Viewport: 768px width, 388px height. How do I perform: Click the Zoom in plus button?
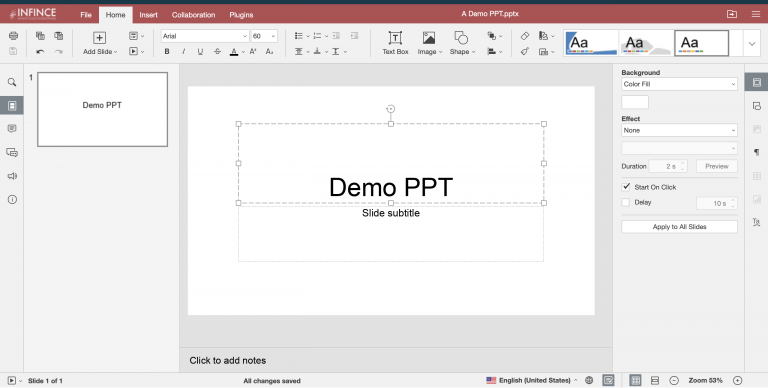pos(738,381)
